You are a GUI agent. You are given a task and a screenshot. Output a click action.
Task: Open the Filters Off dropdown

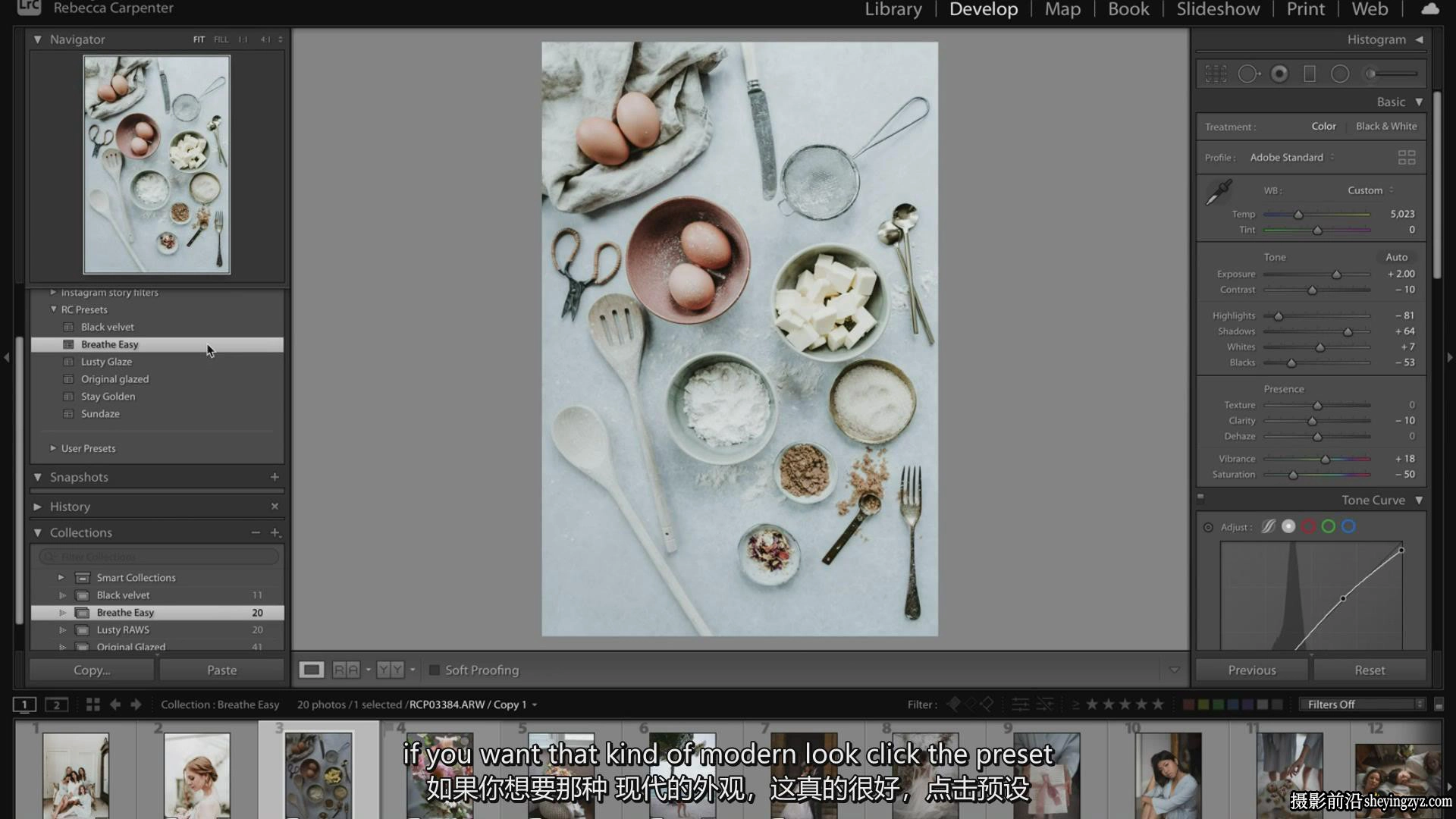[x=1362, y=704]
